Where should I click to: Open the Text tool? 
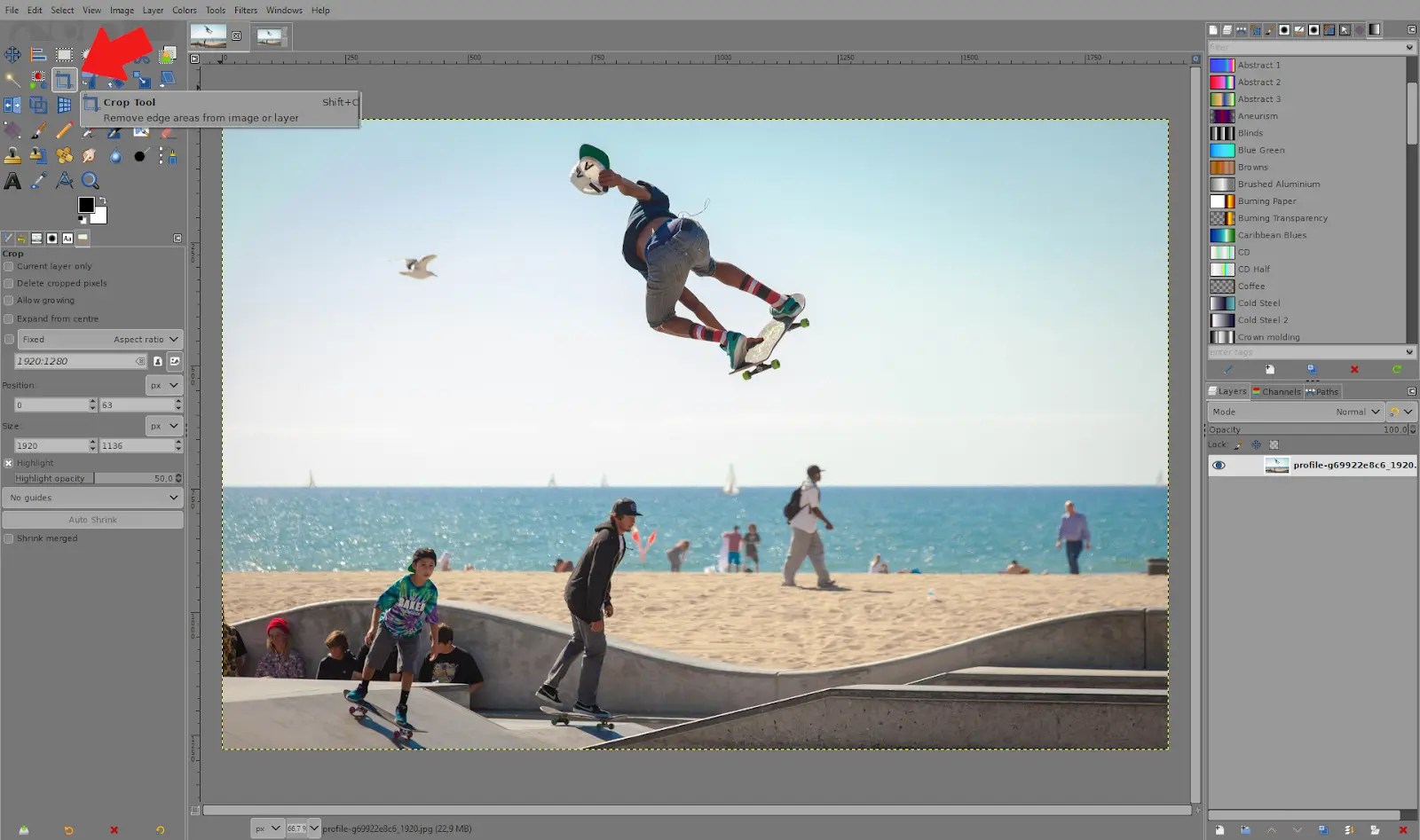[x=12, y=180]
